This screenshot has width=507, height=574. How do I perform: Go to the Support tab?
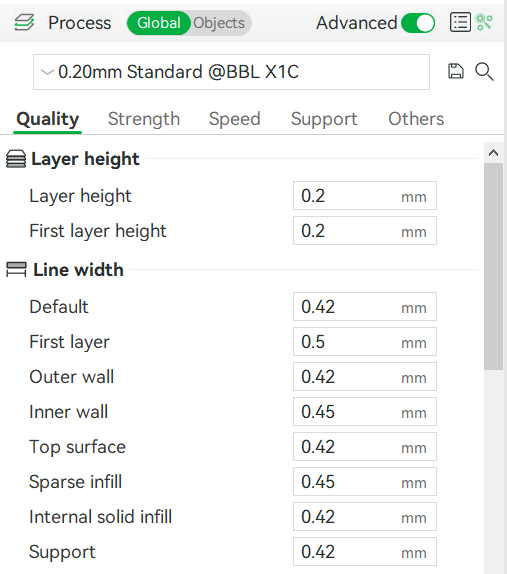[x=324, y=119]
